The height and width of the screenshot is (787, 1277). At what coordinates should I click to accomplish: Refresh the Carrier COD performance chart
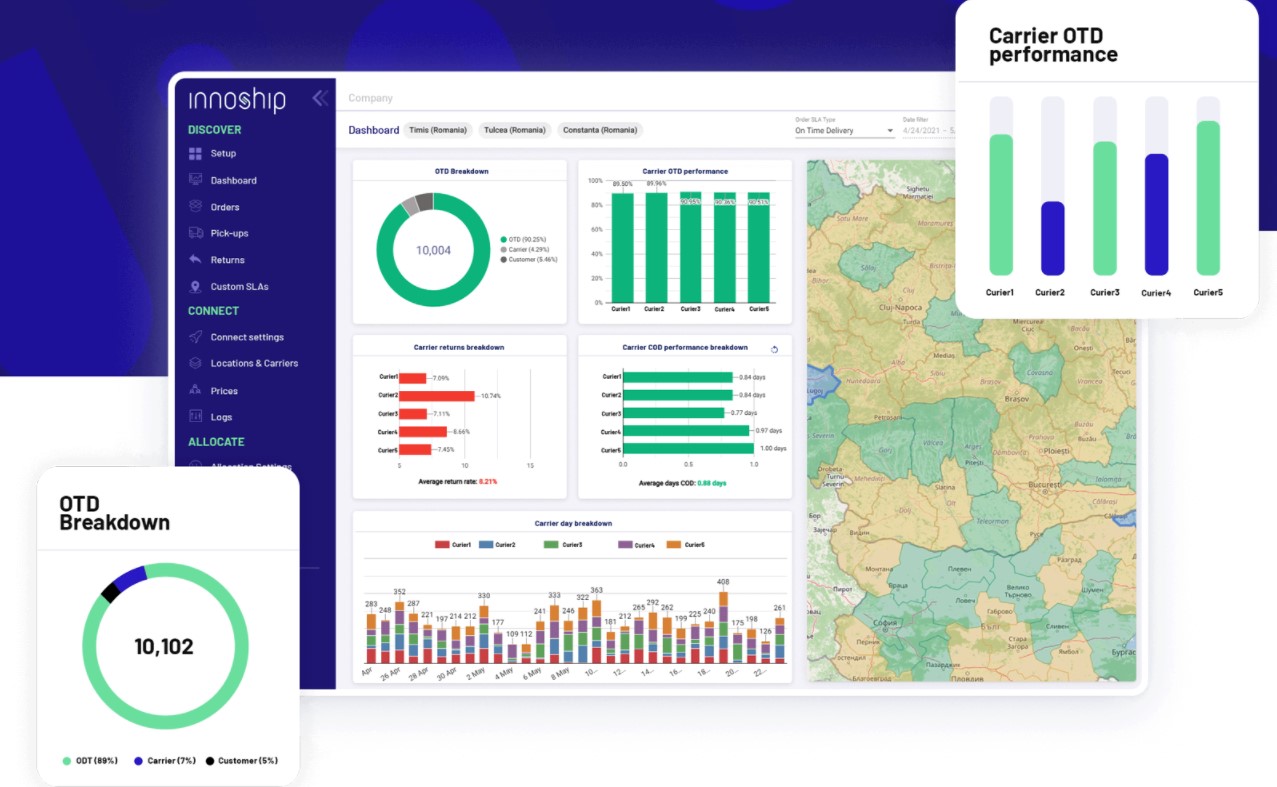coord(773,350)
